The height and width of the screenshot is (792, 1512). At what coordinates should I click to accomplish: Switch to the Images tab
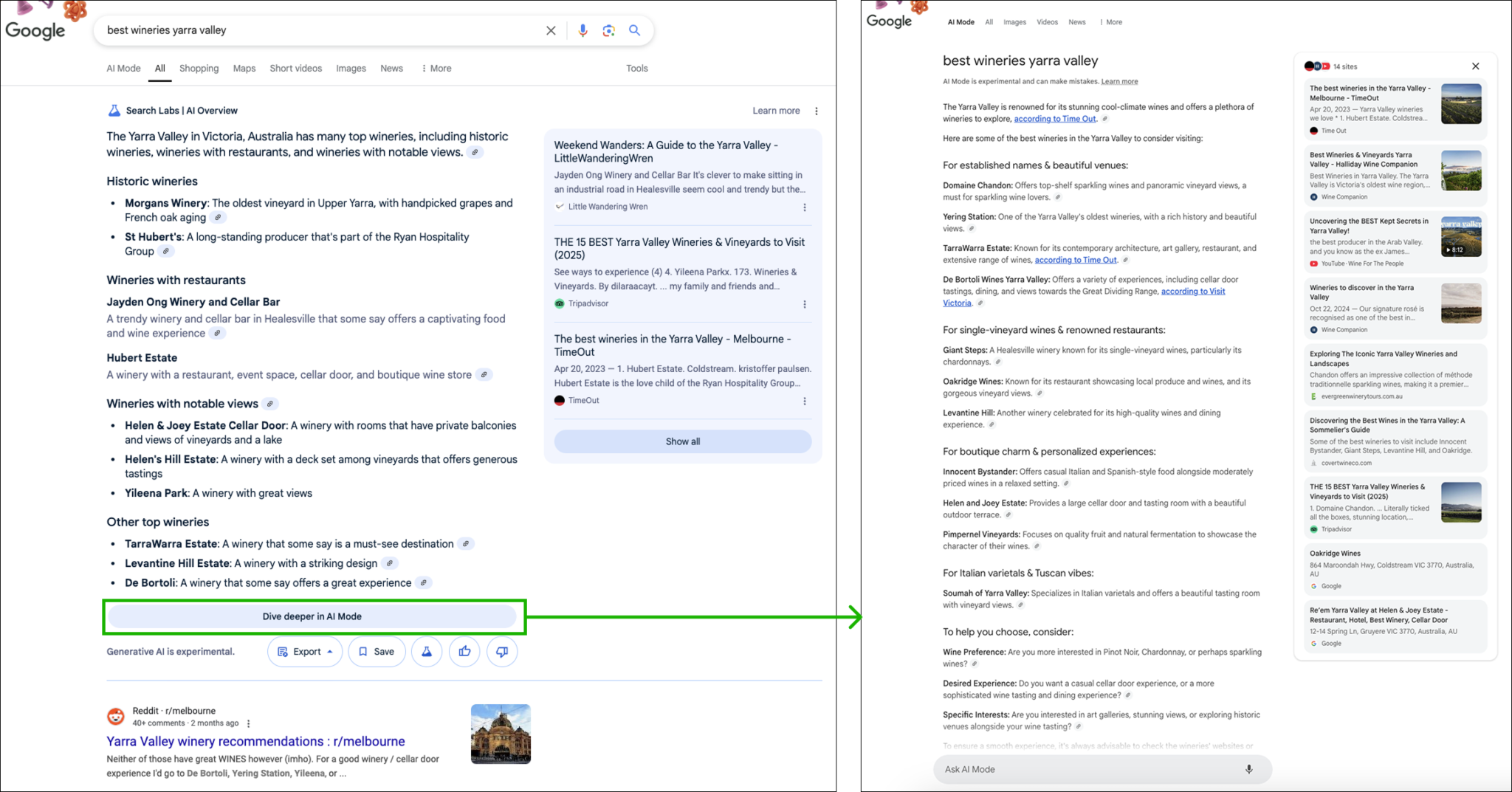[x=351, y=69]
